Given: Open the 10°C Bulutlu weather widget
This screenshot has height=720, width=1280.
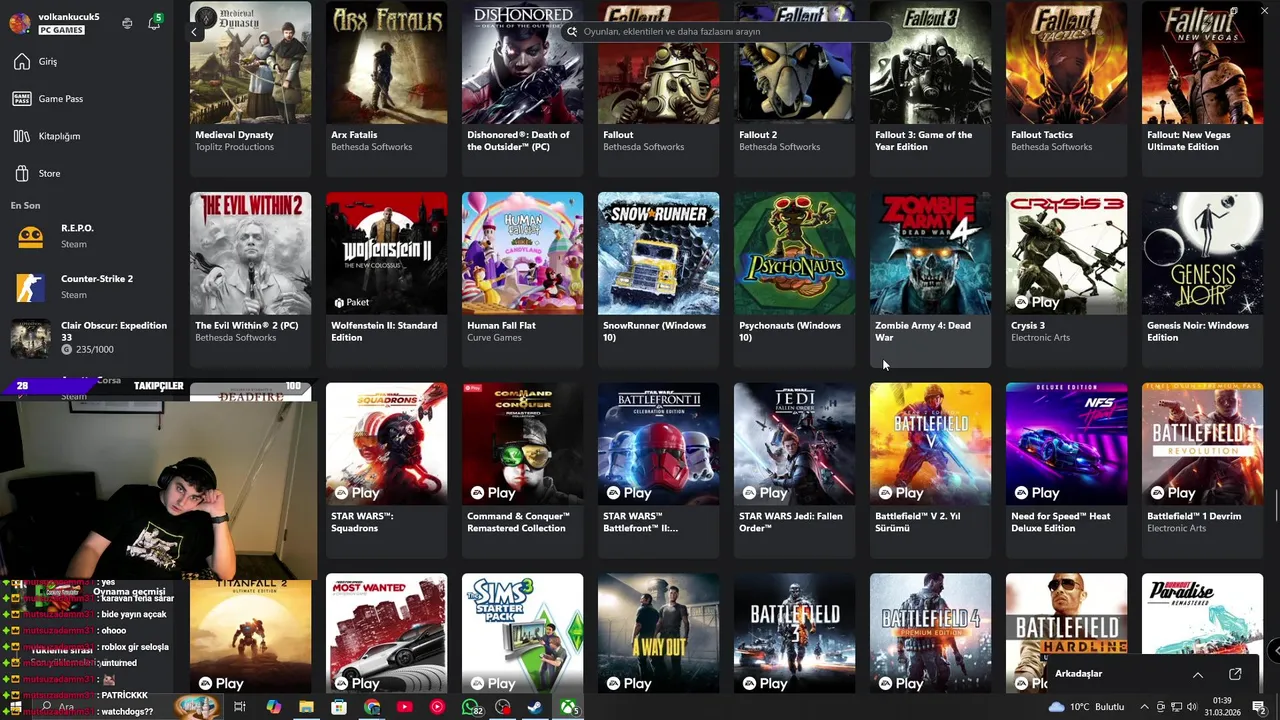Looking at the screenshot, I should point(1086,707).
